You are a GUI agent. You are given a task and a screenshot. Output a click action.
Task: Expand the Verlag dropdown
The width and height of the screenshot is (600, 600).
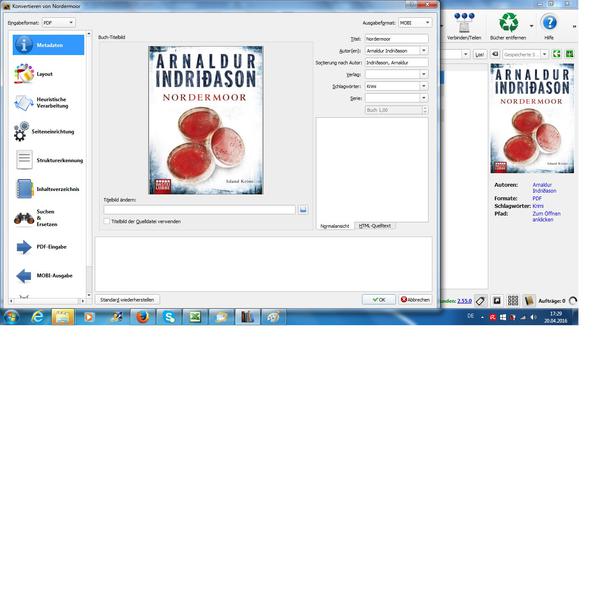point(424,74)
